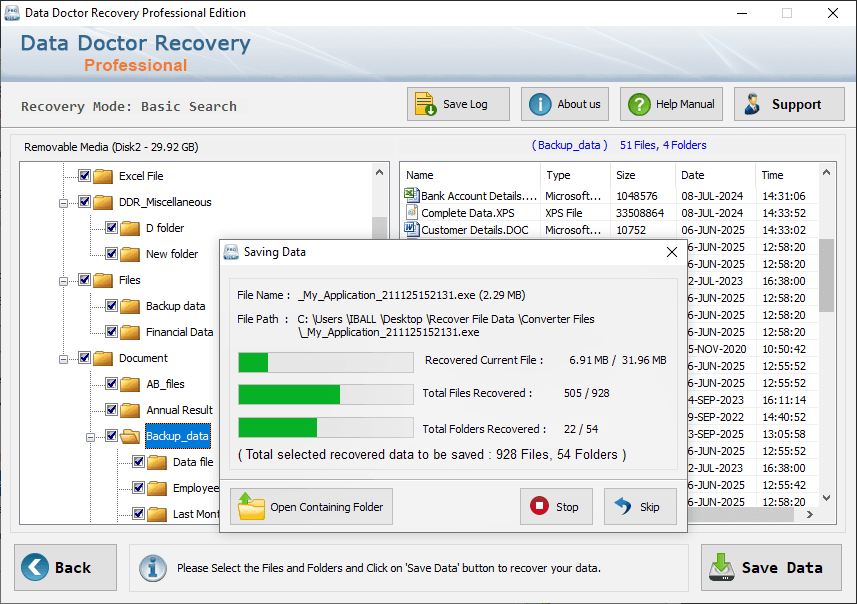Click the Backup data folder icon
857x604 pixels.
(x=130, y=306)
